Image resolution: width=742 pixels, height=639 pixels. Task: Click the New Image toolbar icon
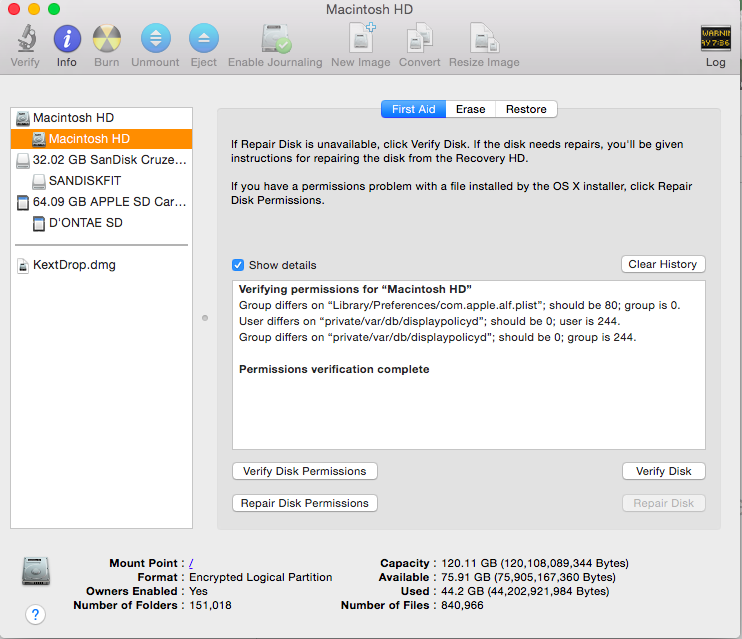coord(362,37)
